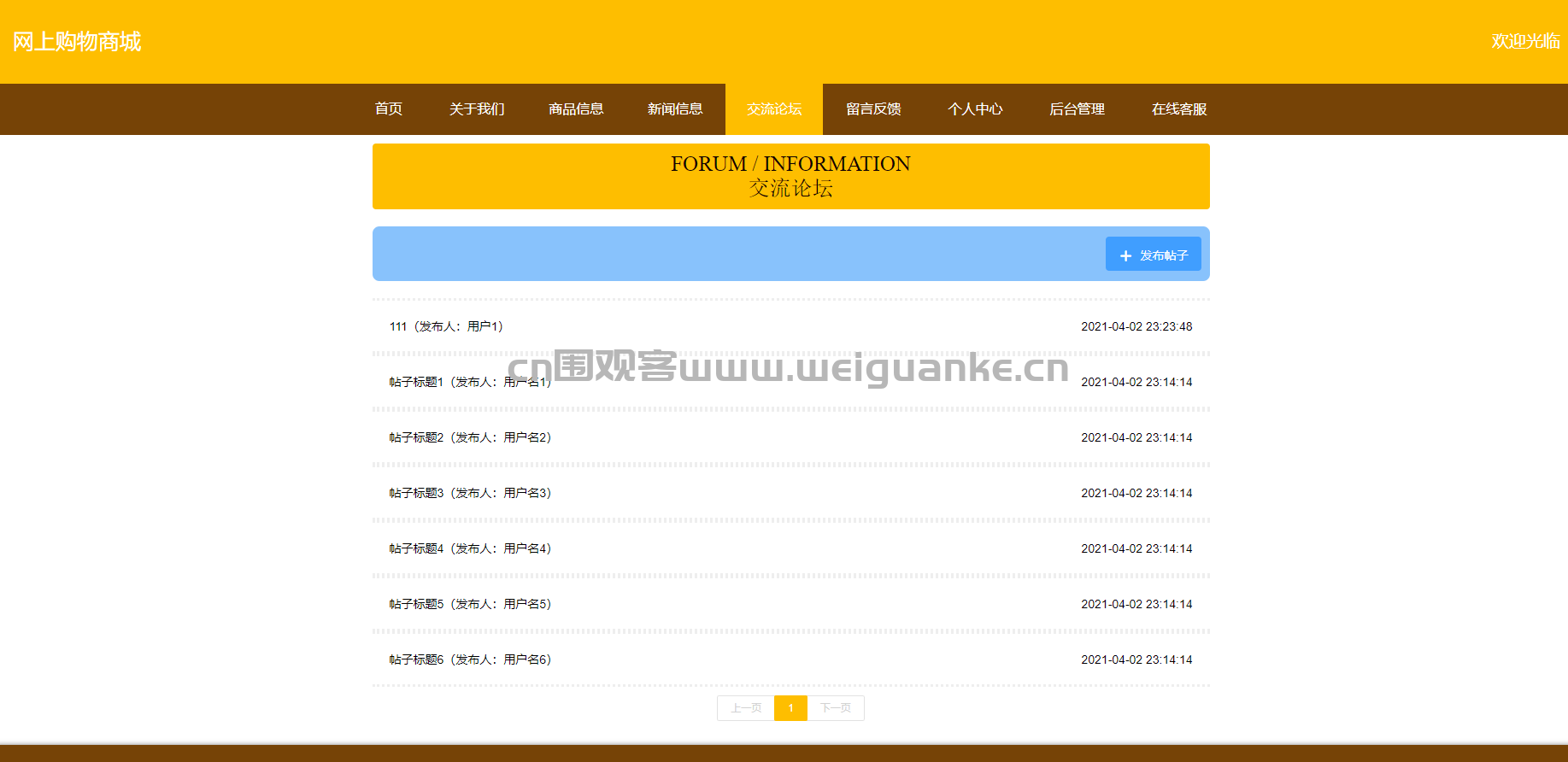
Task: View post 帖子标题2 by 用户名2
Action: [x=470, y=437]
